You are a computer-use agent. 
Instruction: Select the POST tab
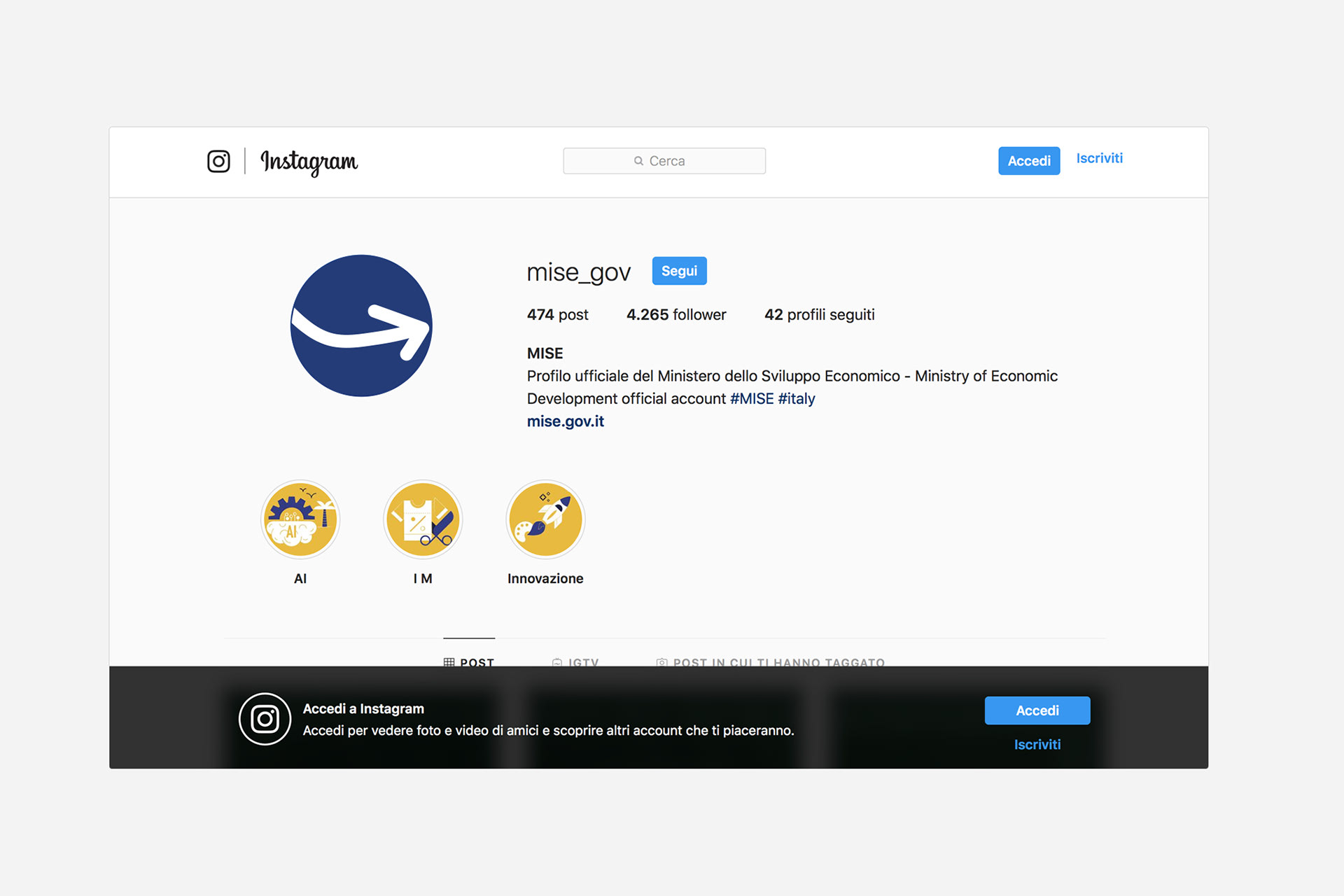click(x=469, y=661)
